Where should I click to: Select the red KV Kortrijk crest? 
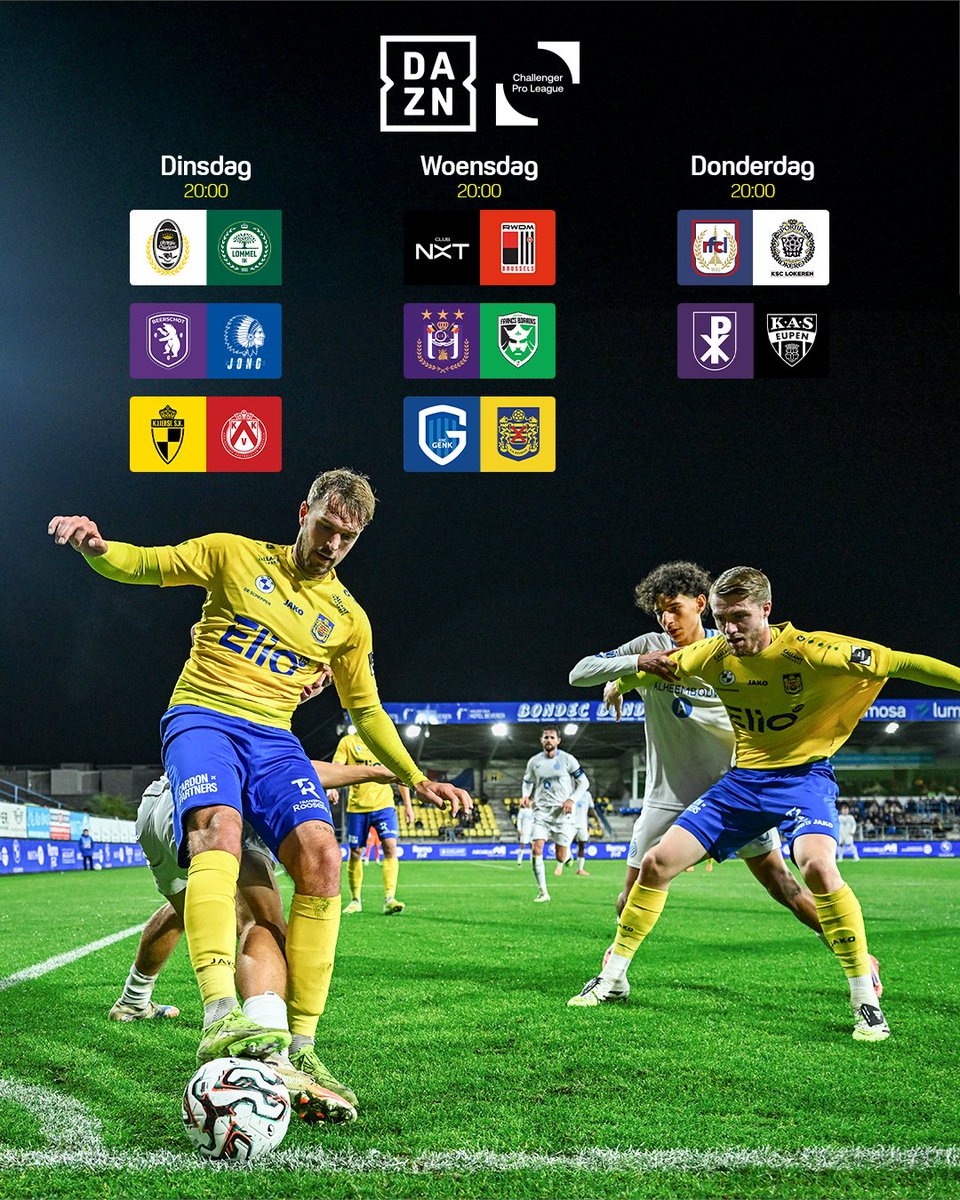[x=244, y=434]
